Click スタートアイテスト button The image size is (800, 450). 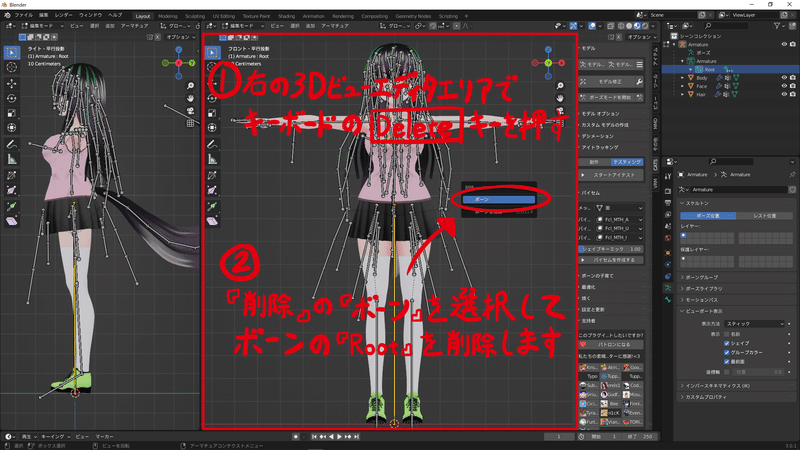pyautogui.click(x=611, y=175)
